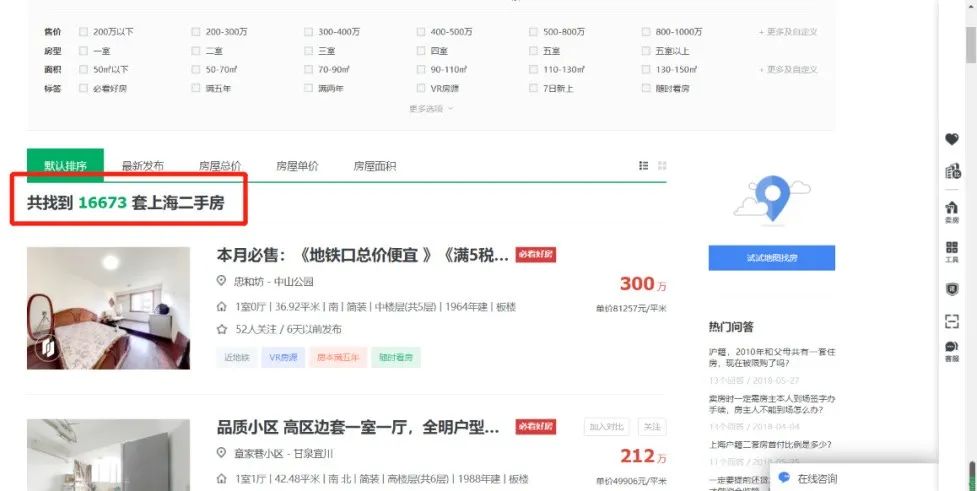This screenshot has height=491, width=977.
Task: Open the first listing's bedroom thumbnail
Action: [x=108, y=308]
